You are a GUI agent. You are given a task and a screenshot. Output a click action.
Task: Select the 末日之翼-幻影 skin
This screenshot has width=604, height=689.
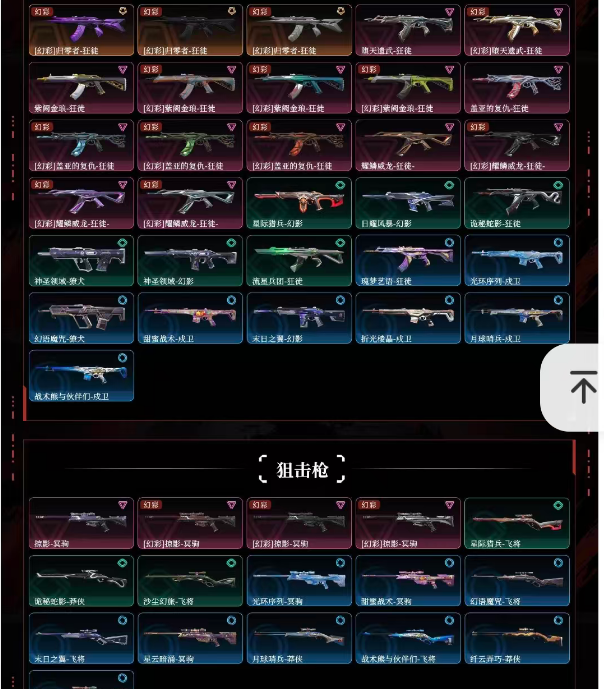299,318
